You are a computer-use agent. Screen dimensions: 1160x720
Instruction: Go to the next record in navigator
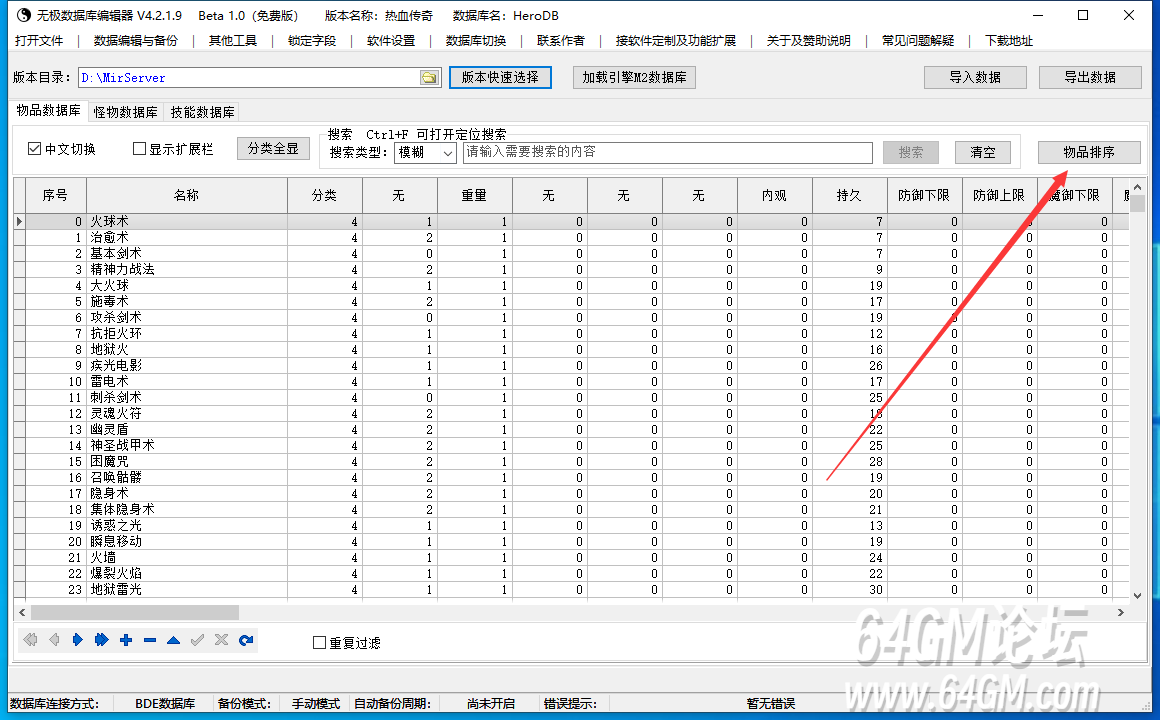point(78,640)
